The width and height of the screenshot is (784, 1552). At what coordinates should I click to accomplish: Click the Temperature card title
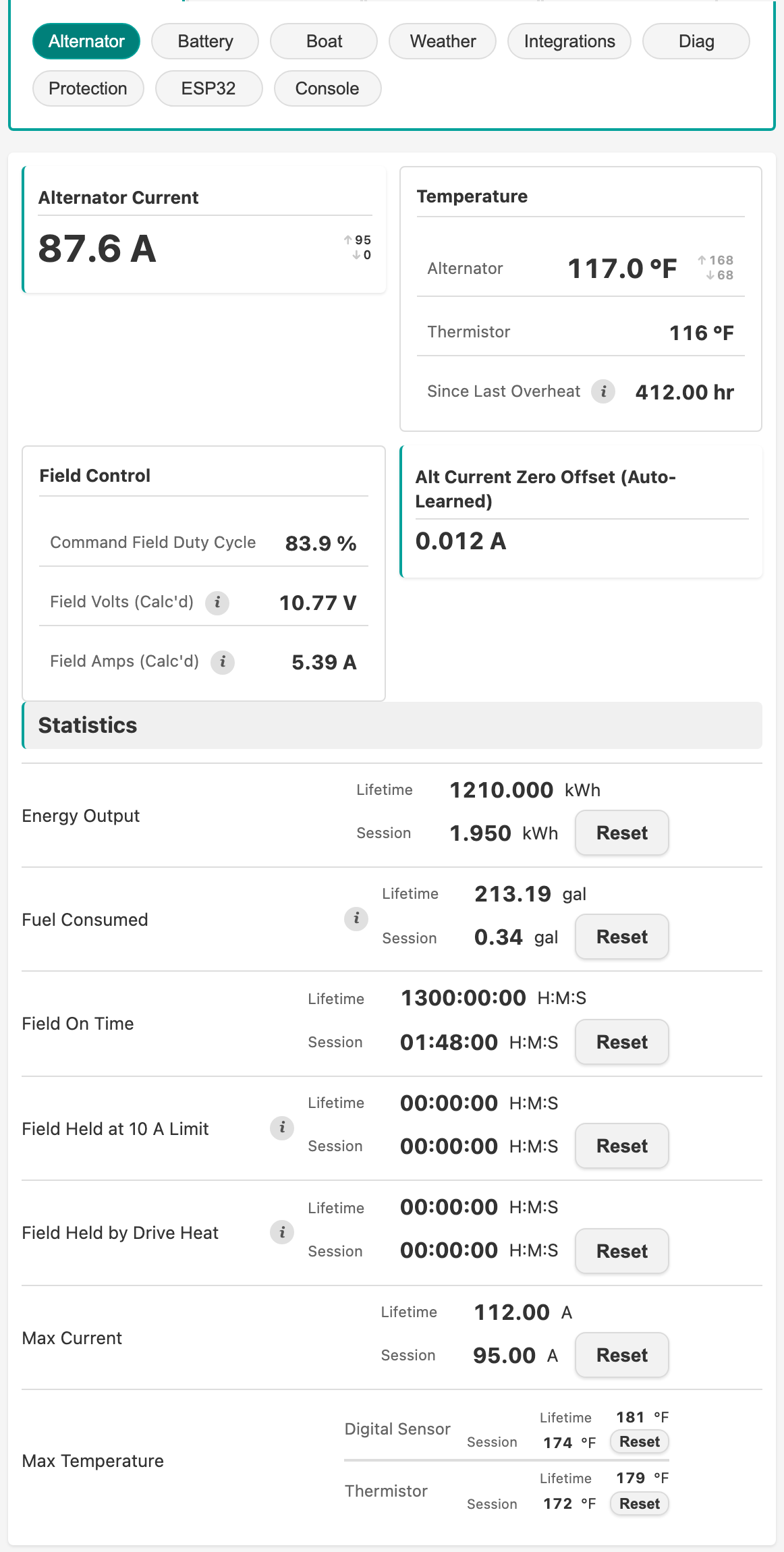tap(472, 196)
